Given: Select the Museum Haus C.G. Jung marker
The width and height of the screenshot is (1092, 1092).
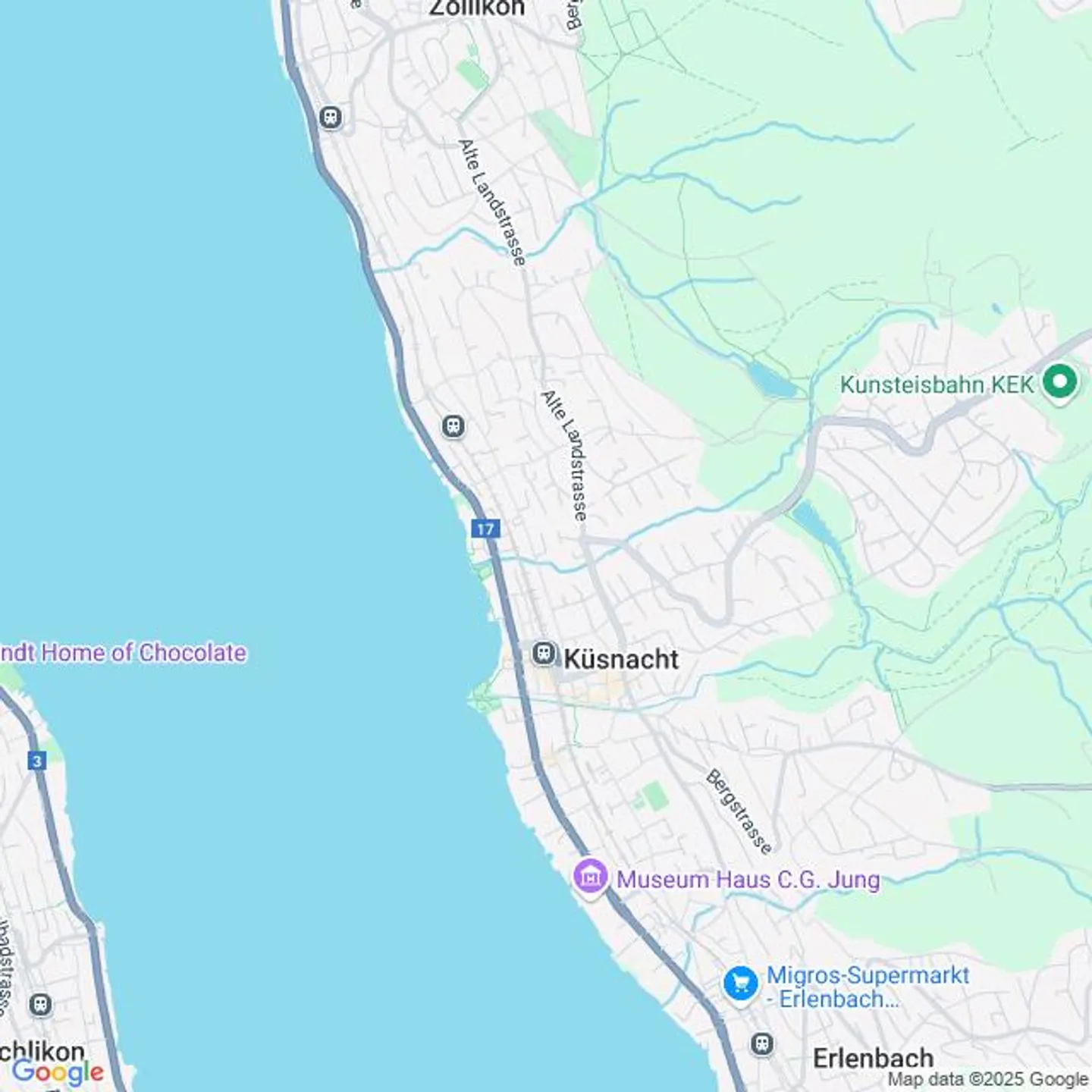Looking at the screenshot, I should click(x=591, y=878).
